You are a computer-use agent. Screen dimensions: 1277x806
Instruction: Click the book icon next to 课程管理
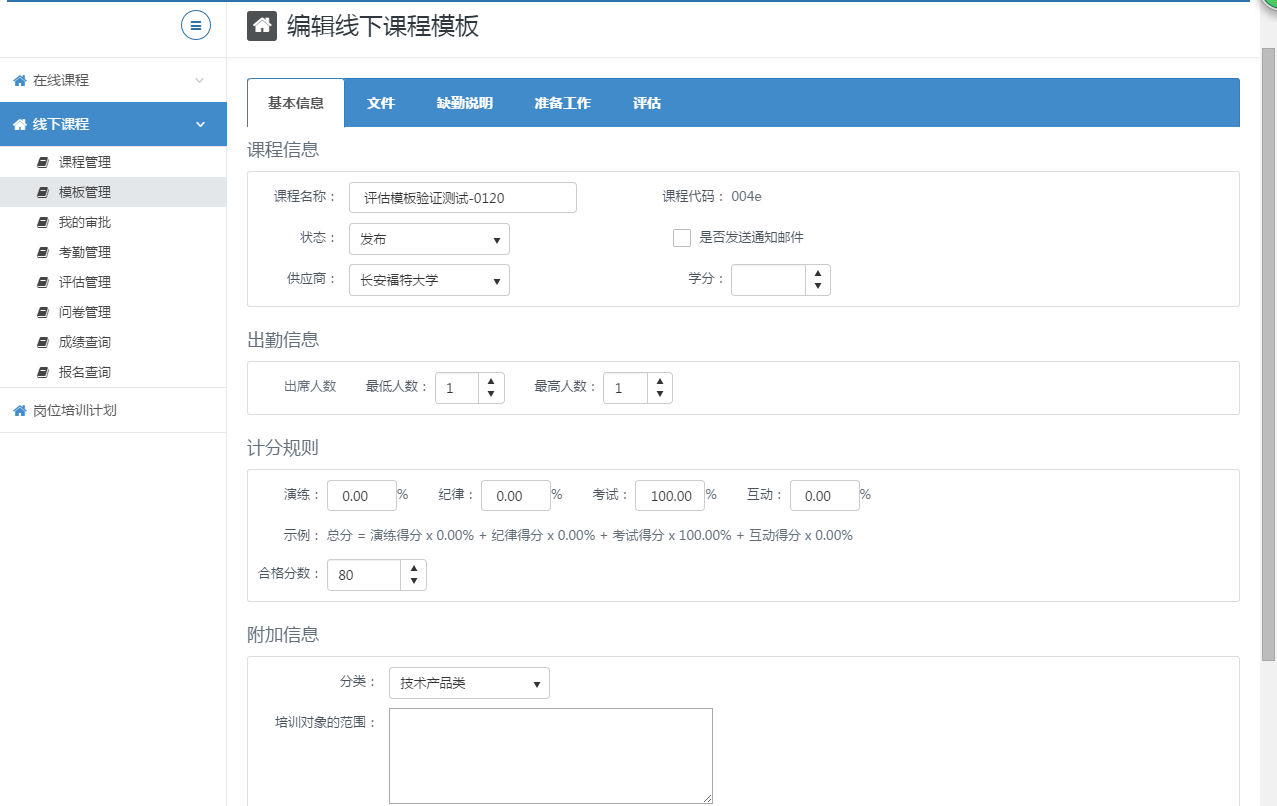(x=42, y=162)
